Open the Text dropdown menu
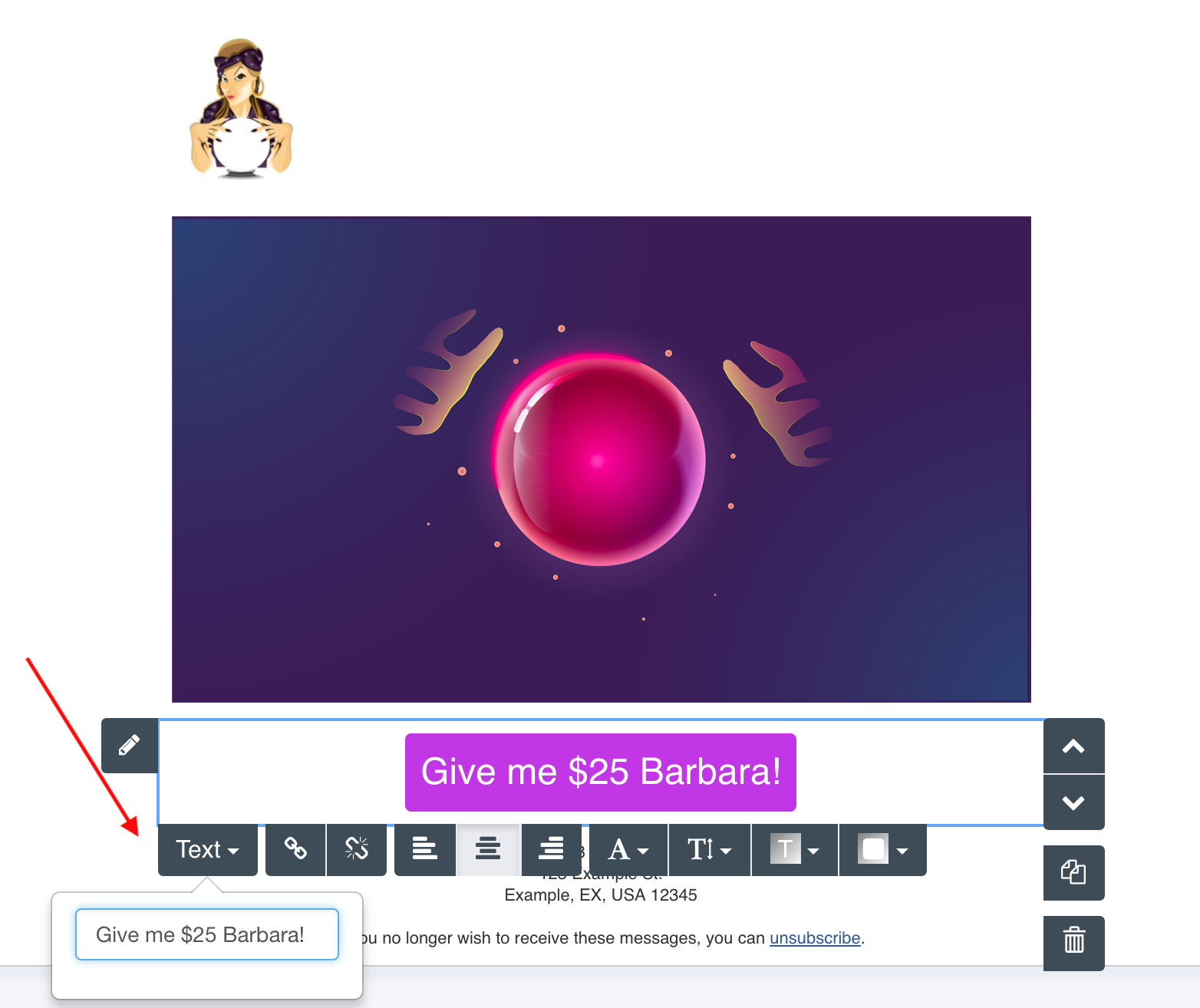Viewport: 1200px width, 1008px height. (x=208, y=849)
